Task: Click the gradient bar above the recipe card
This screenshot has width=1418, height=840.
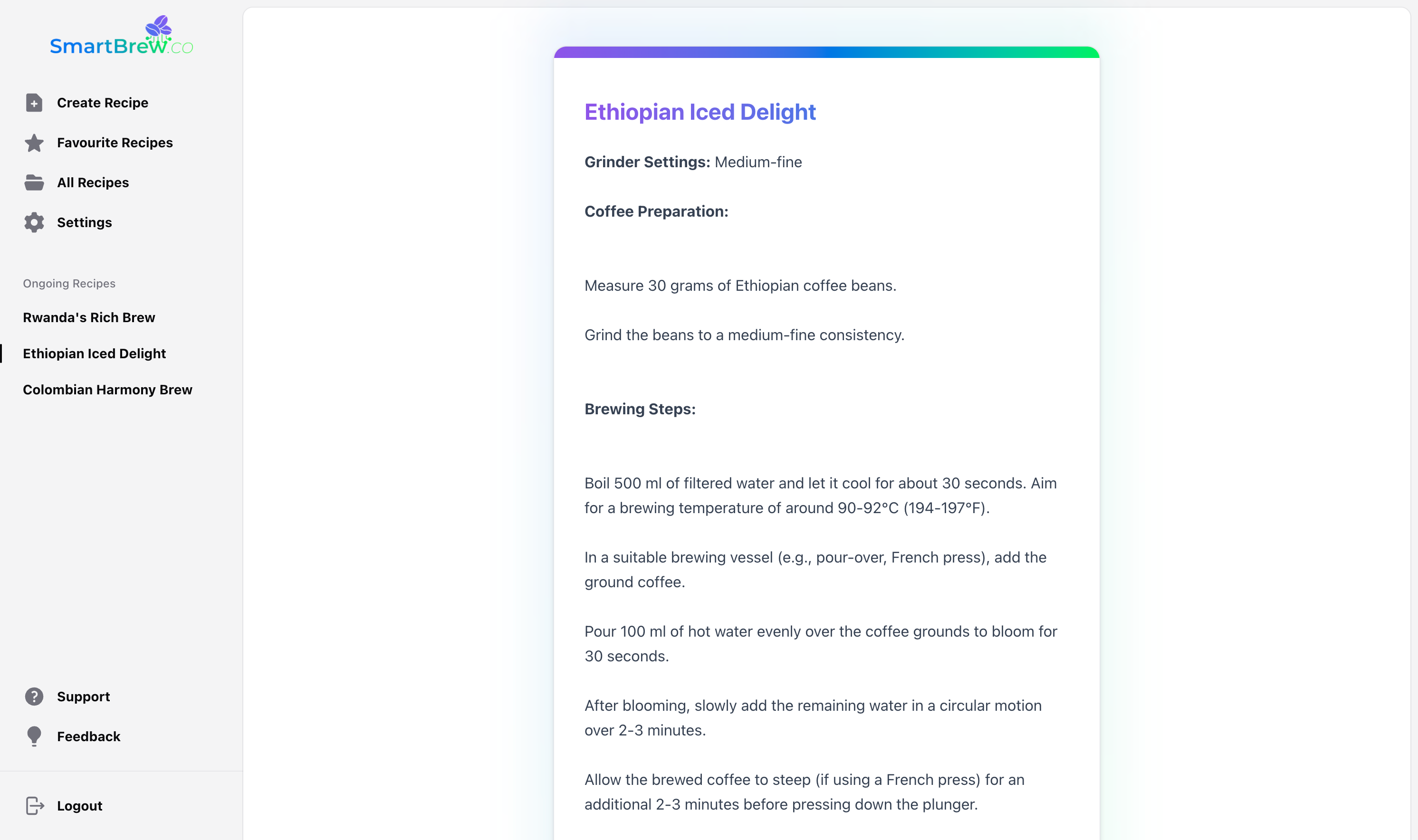Action: click(x=826, y=52)
